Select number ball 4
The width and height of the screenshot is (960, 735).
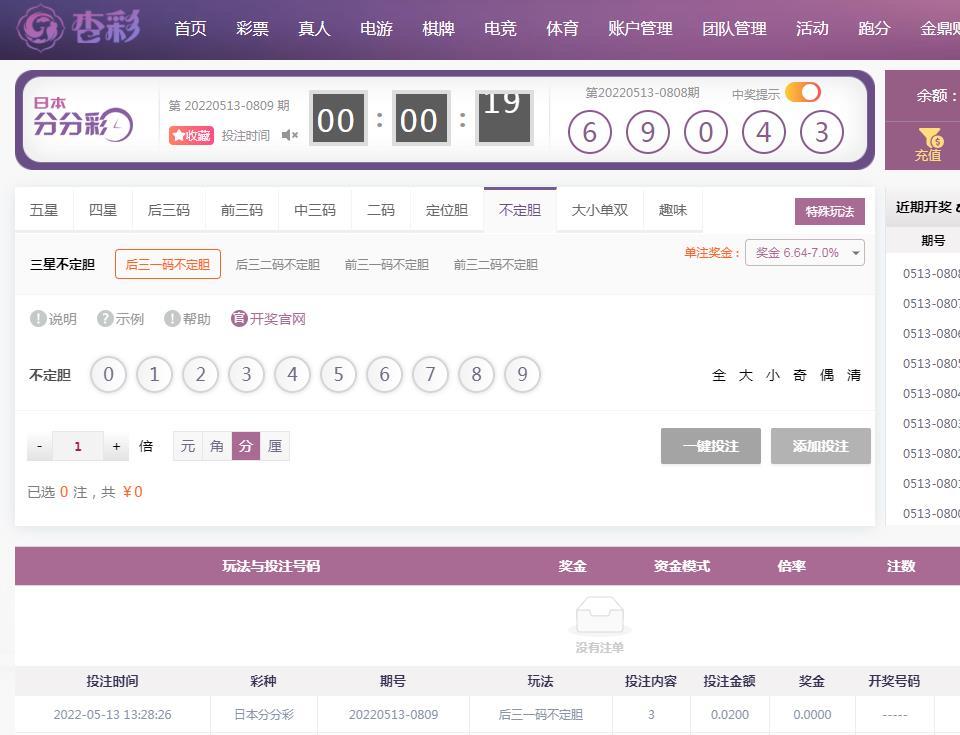click(x=293, y=374)
